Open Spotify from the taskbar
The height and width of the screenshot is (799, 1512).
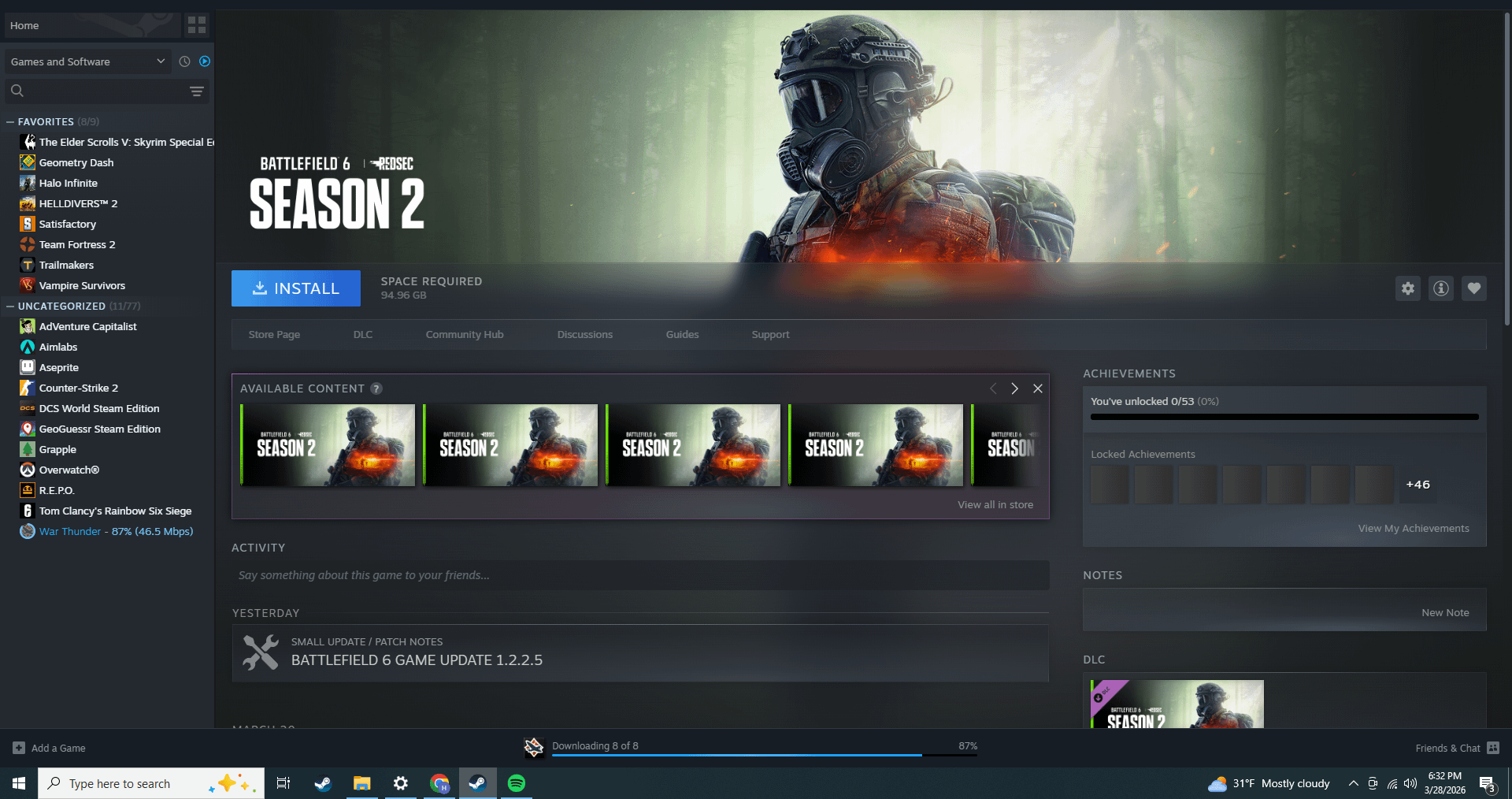click(x=517, y=783)
